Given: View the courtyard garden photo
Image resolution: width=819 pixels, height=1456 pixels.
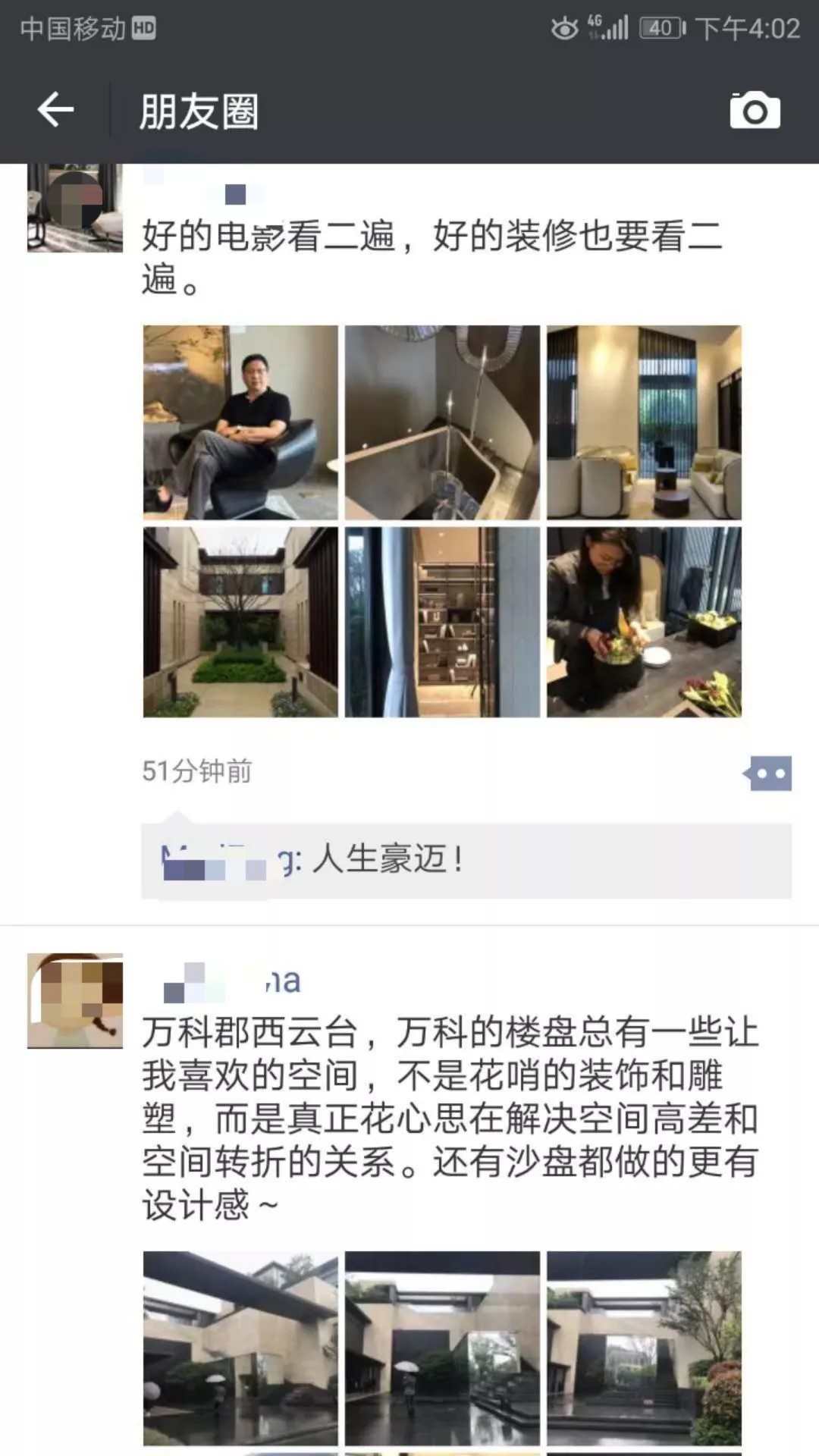Looking at the screenshot, I should (240, 623).
